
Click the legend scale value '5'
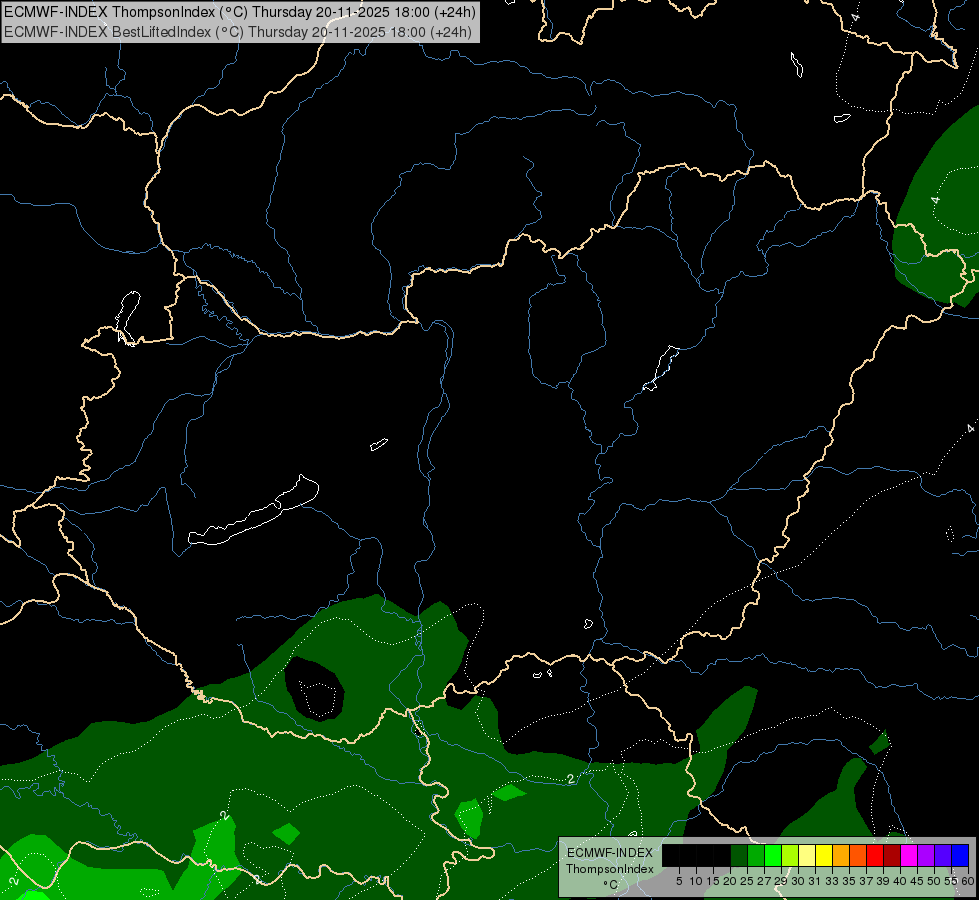coord(679,881)
